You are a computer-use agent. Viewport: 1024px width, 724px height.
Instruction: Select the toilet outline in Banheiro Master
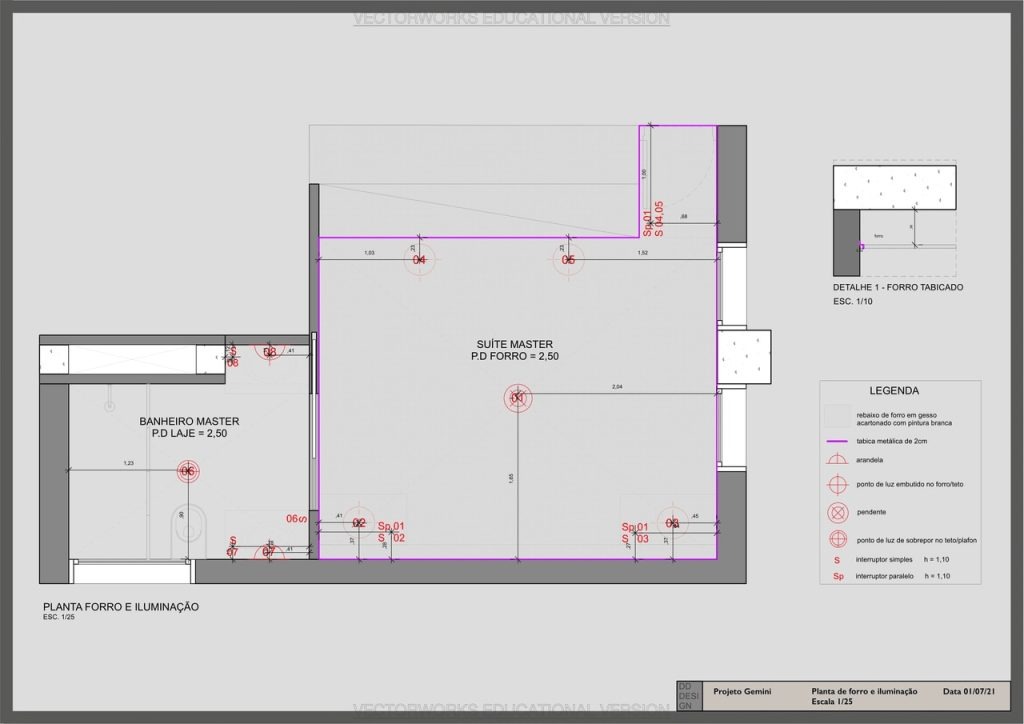click(x=188, y=529)
